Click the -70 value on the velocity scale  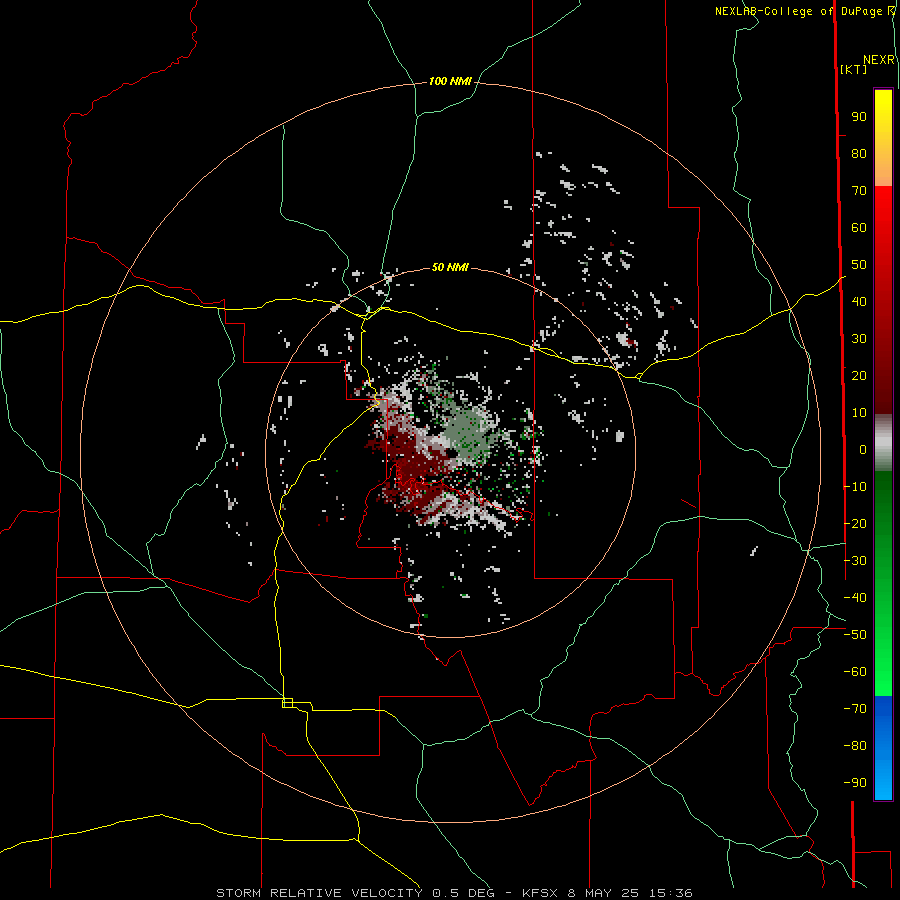pyautogui.click(x=855, y=709)
